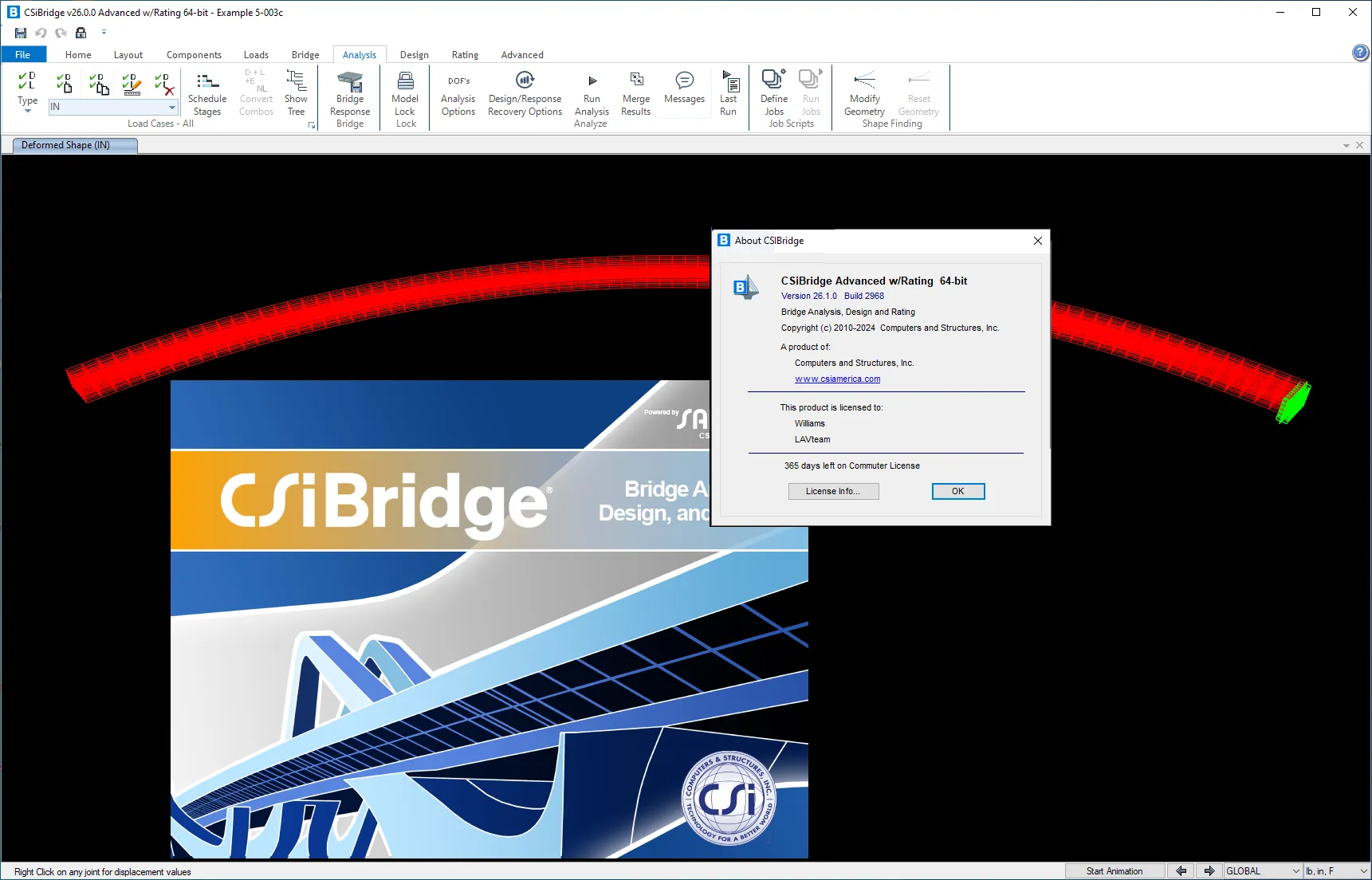Screen dimensions: 1372x880
Task: Open the GLOBAL coordinate system dropdown
Action: point(1264,870)
